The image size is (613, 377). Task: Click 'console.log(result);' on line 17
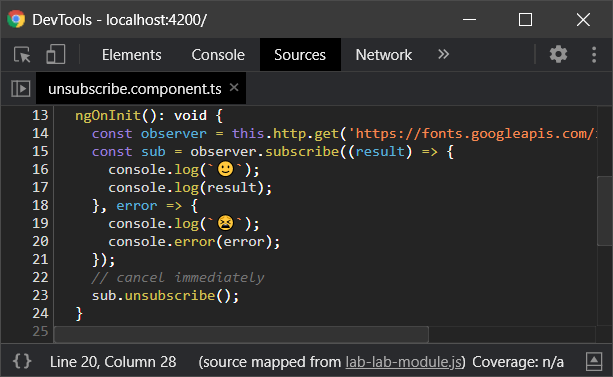tap(190, 188)
